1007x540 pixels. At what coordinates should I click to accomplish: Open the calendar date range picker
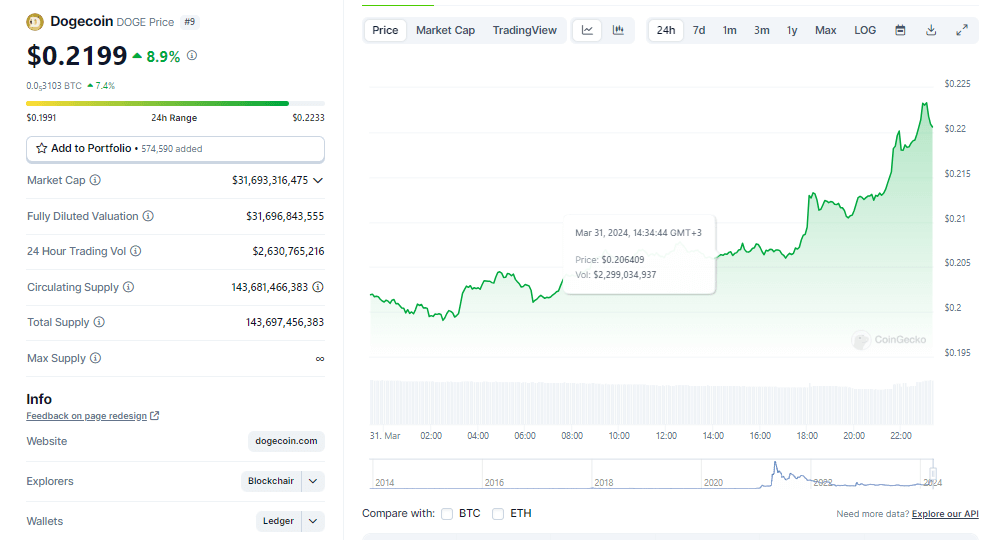coord(900,30)
